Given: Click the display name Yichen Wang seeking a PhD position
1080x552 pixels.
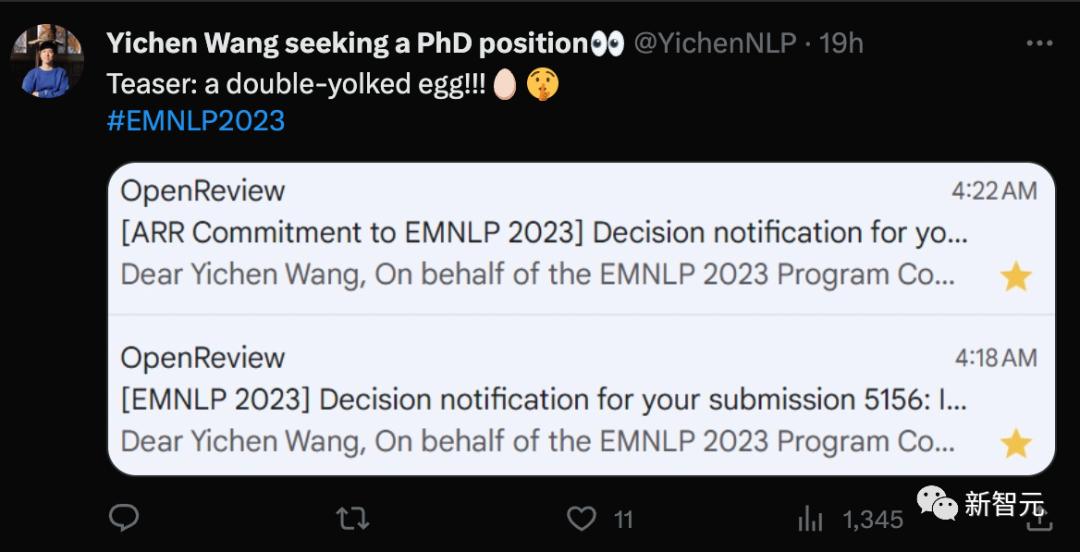Looking at the screenshot, I should tap(347, 44).
